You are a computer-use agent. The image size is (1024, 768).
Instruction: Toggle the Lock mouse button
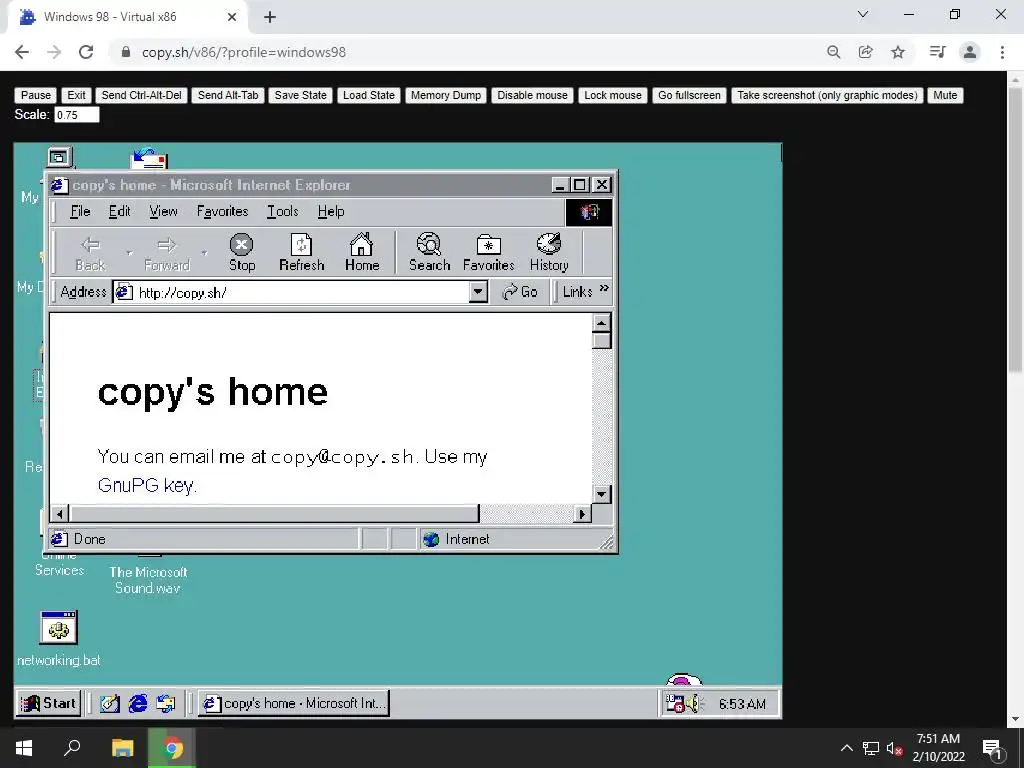point(613,95)
